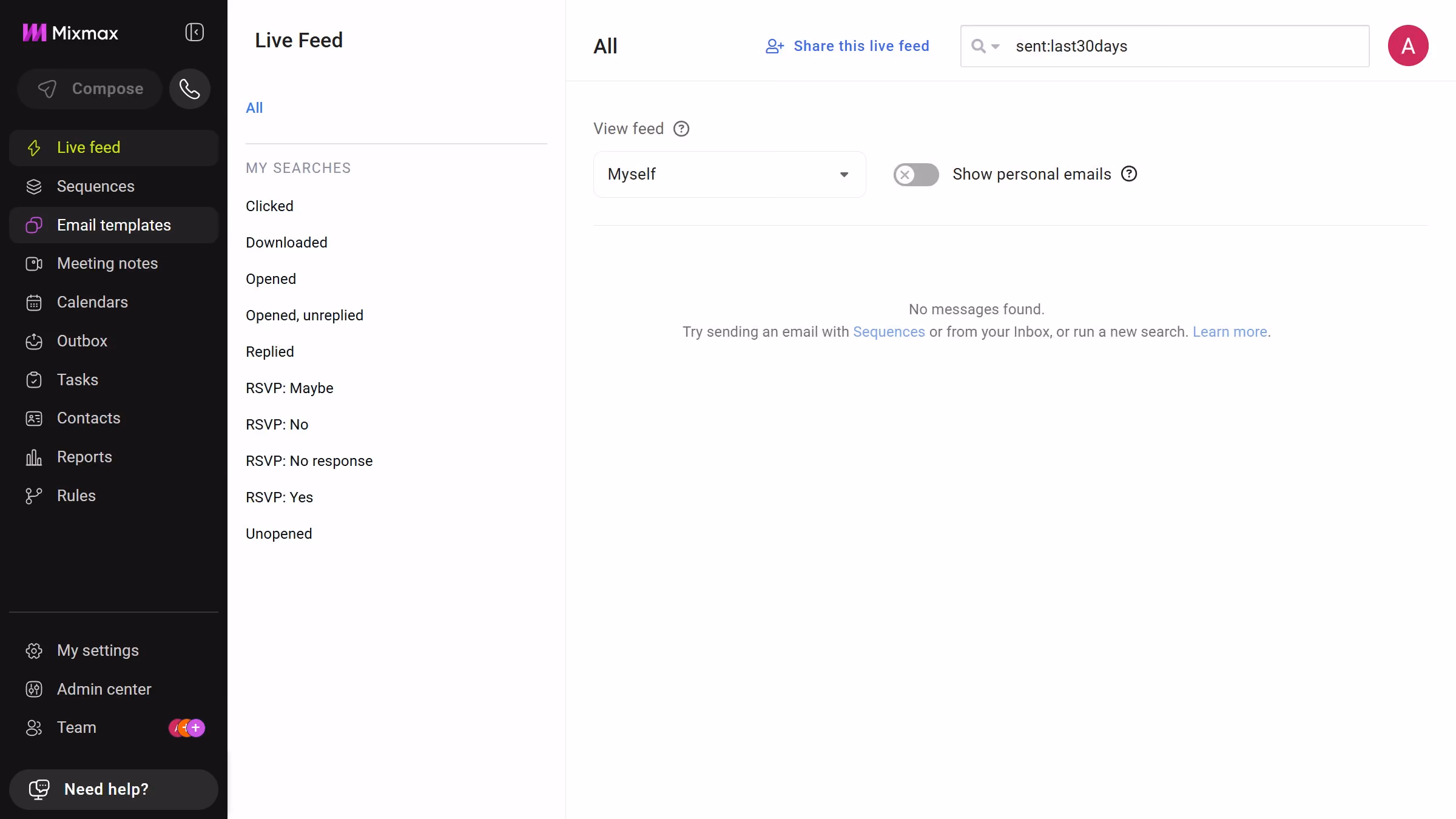This screenshot has width=1456, height=819.
Task: Collapse the sidebar with the panel icon
Action: tap(194, 32)
